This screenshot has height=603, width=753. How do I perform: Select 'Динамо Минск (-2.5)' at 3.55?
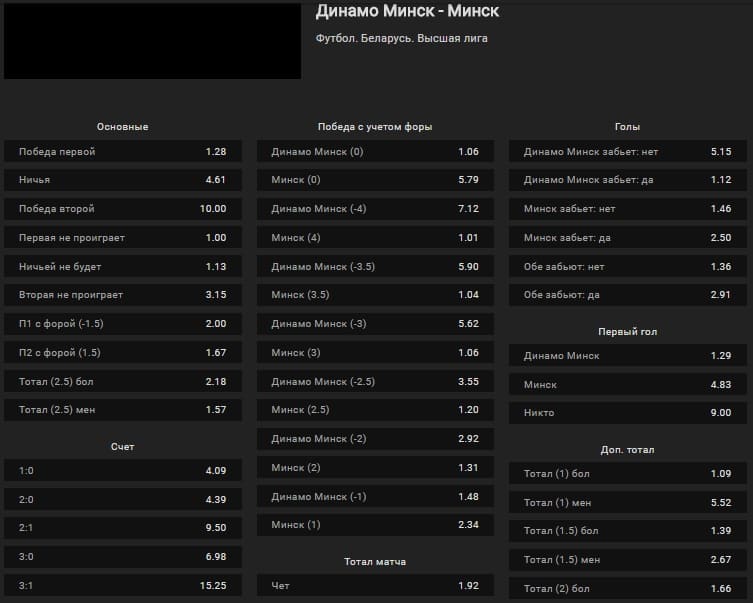click(x=375, y=381)
